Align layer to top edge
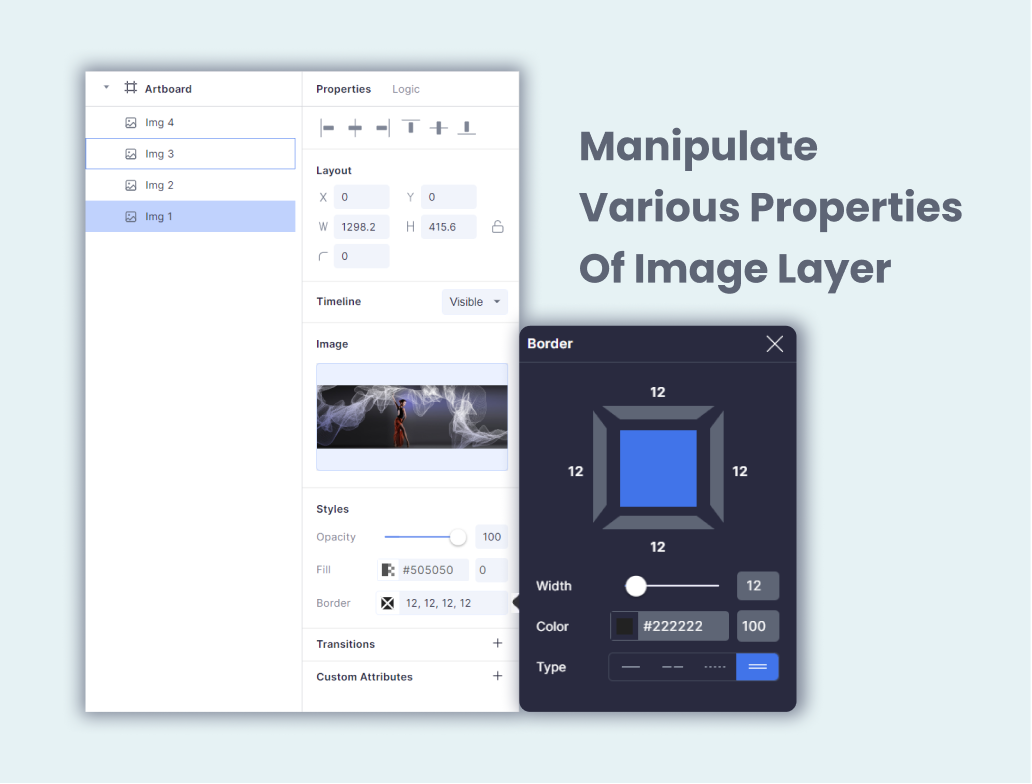Screen dimensions: 1032x784 [x=411, y=128]
